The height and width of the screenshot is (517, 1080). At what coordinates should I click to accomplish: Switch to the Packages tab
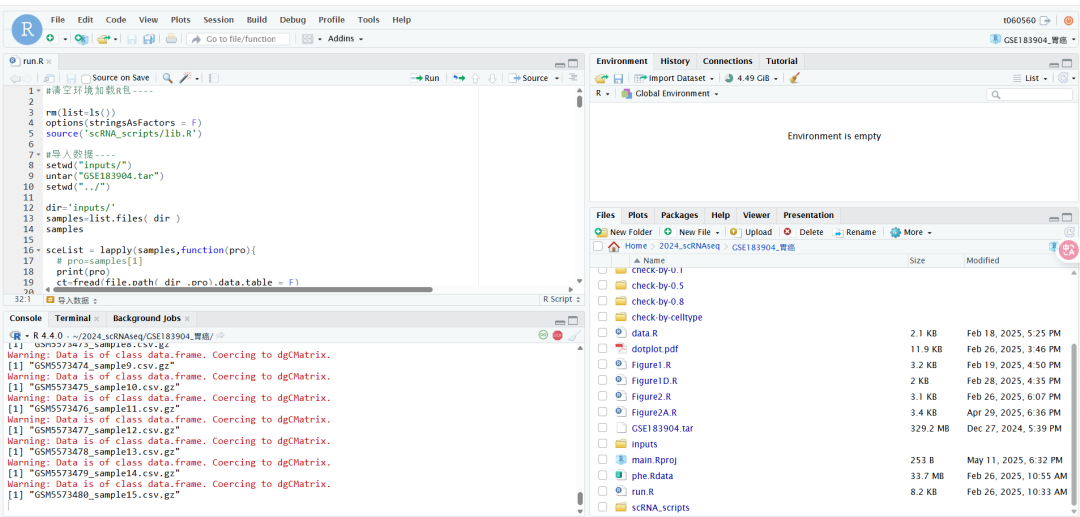point(679,215)
